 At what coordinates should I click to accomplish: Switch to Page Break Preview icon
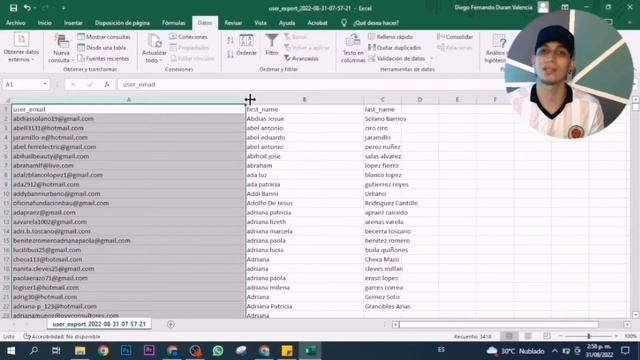coord(547,336)
